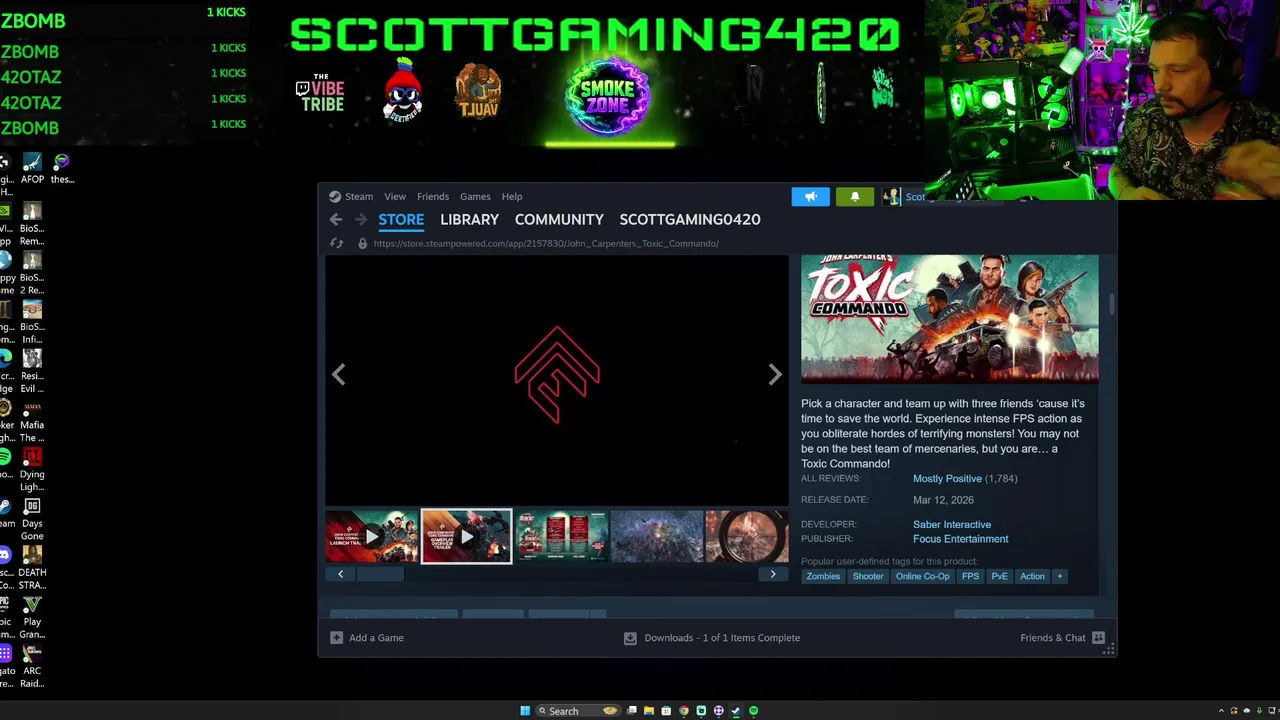Screen dimensions: 1280x720
Task: Select the Shooter tag
Action: [x=868, y=576]
